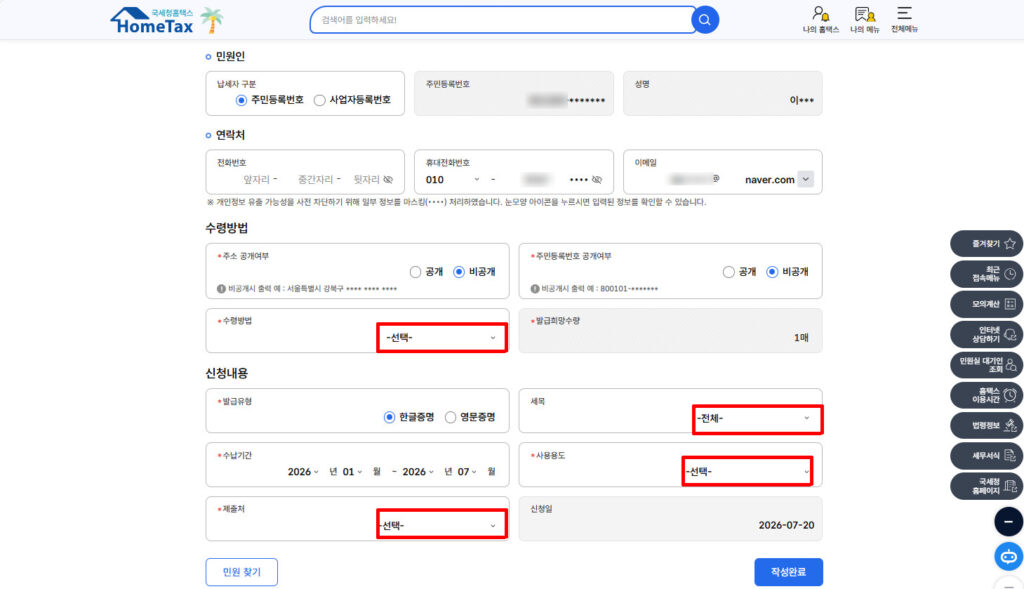The height and width of the screenshot is (589, 1024).
Task: Click 전화번호 중간자리 input
Action: (x=315, y=180)
